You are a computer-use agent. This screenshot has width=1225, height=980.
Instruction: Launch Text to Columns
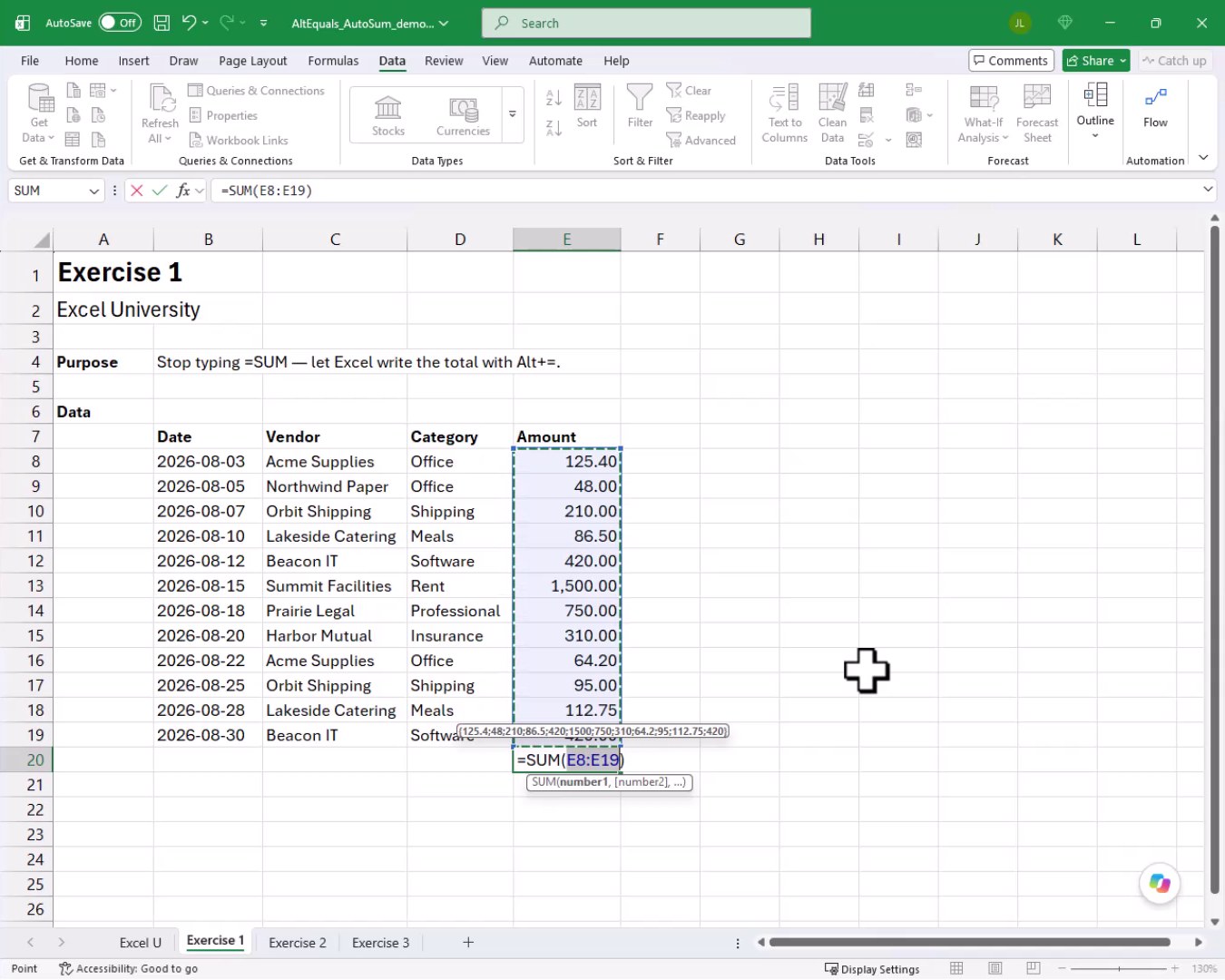pos(784,113)
